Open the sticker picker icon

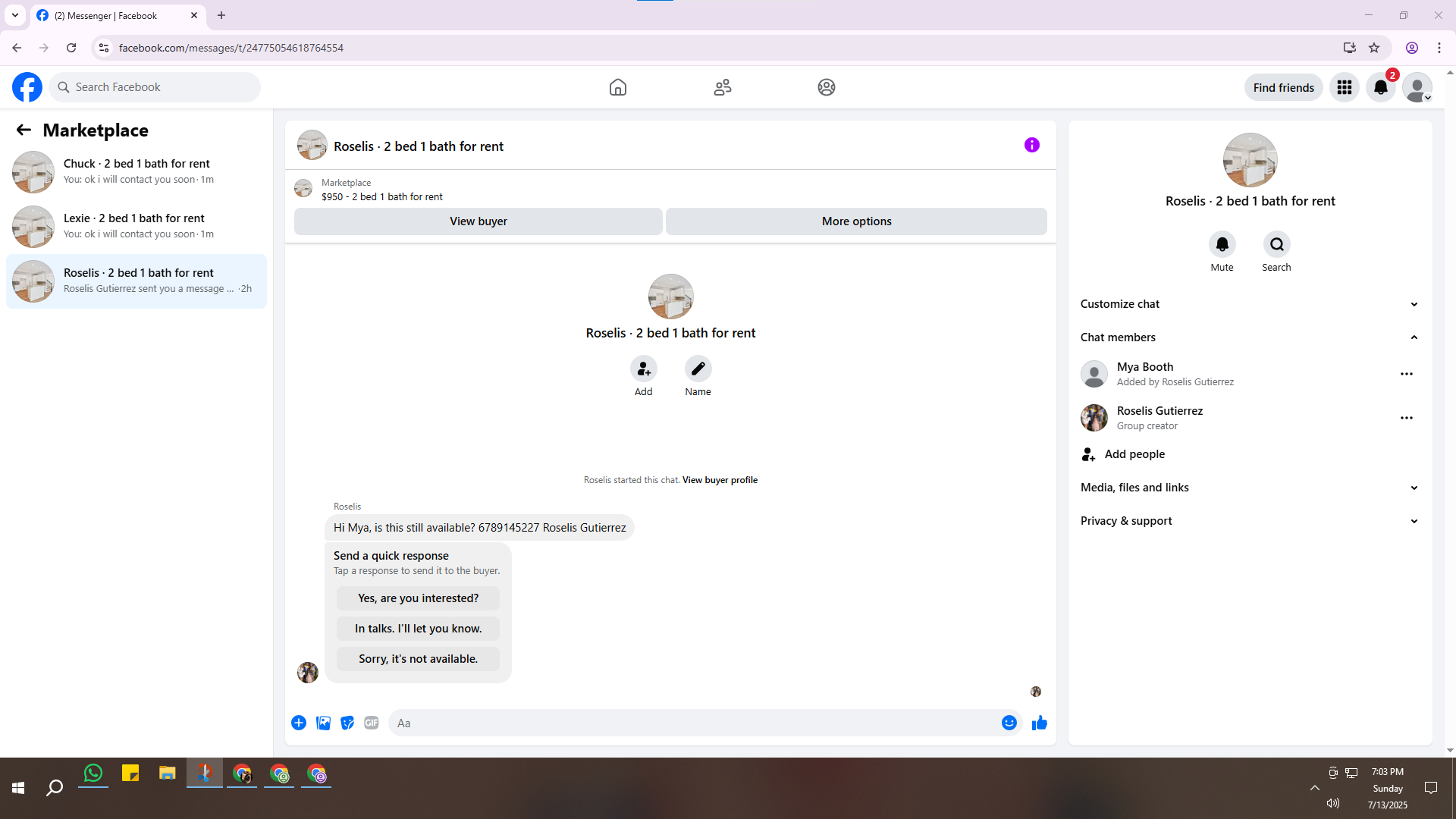click(347, 723)
